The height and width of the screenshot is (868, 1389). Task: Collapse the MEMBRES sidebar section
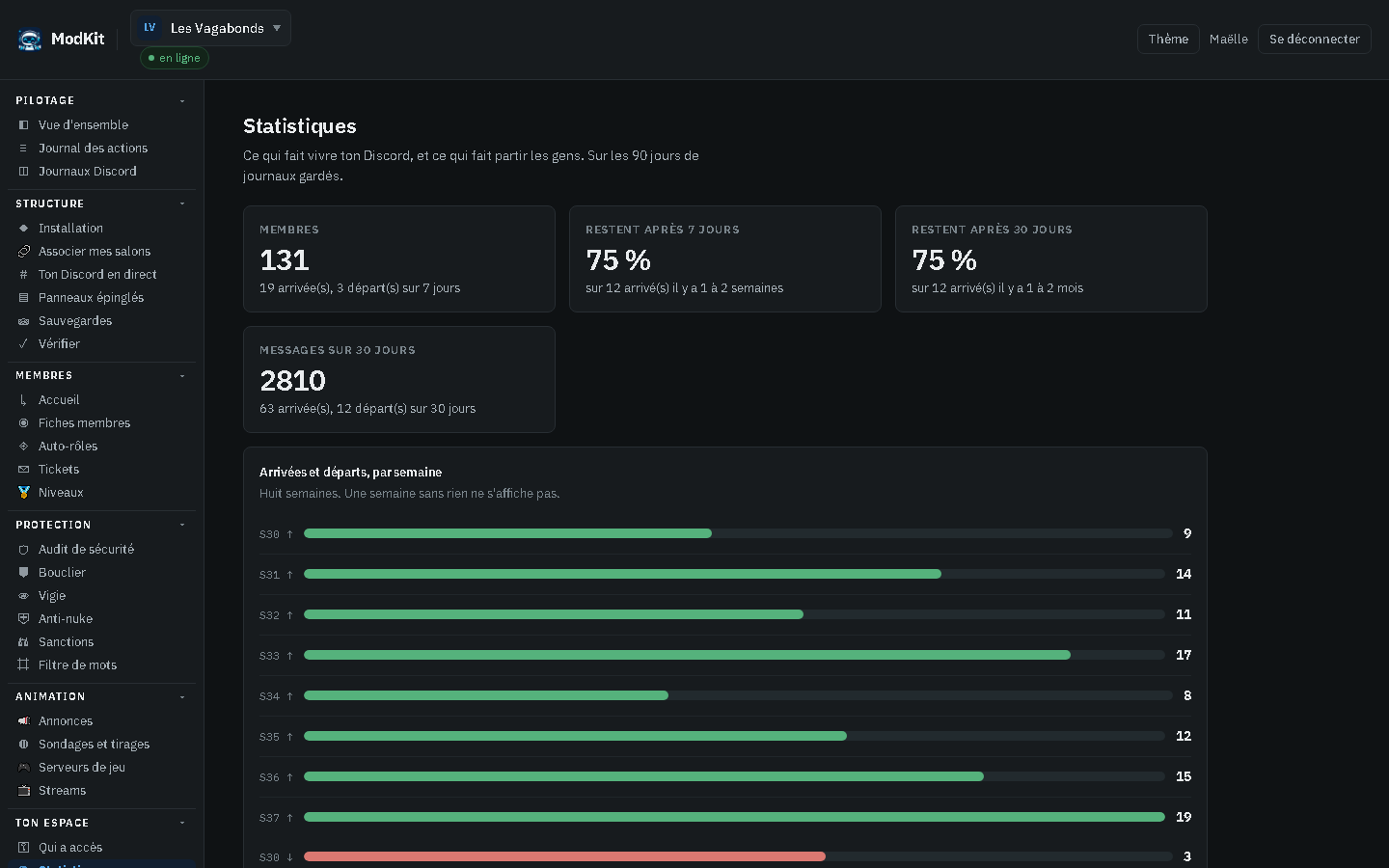tap(182, 375)
